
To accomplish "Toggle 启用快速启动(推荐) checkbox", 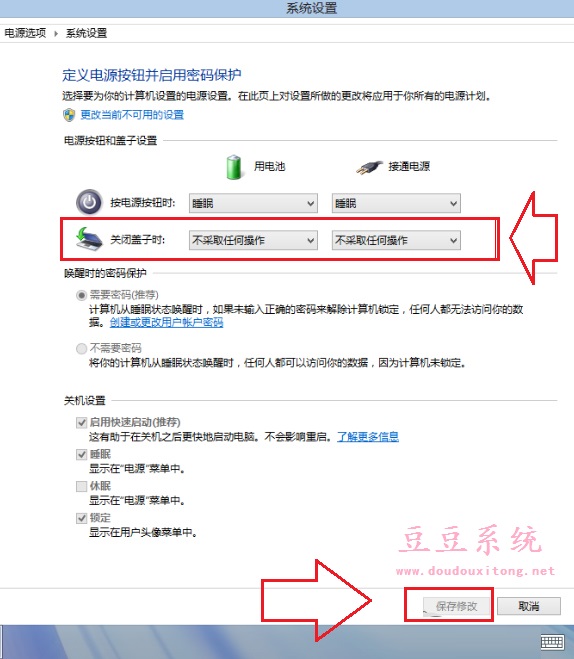I will click(82, 422).
